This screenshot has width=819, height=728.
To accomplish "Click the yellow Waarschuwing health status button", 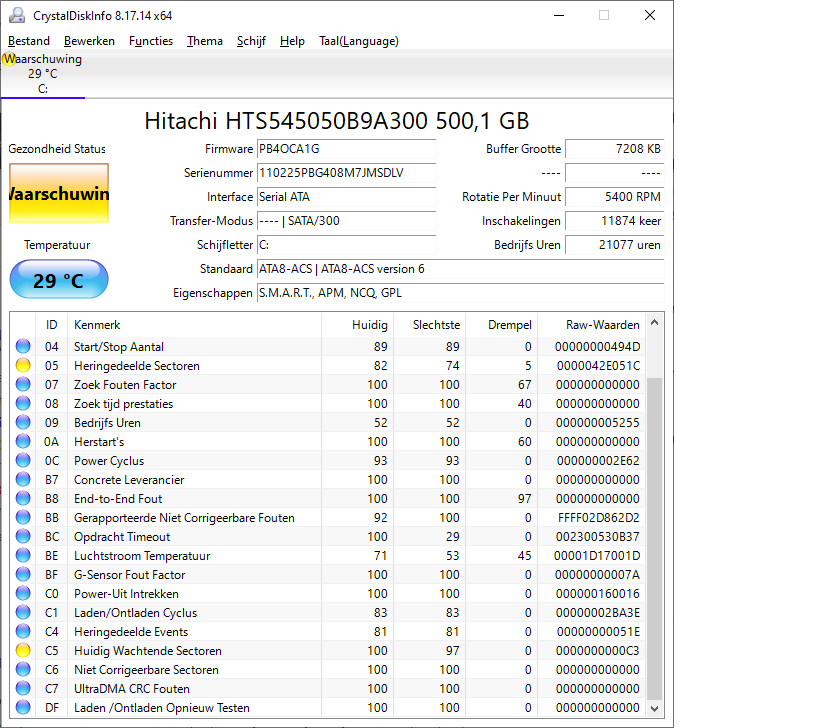I will (x=58, y=194).
